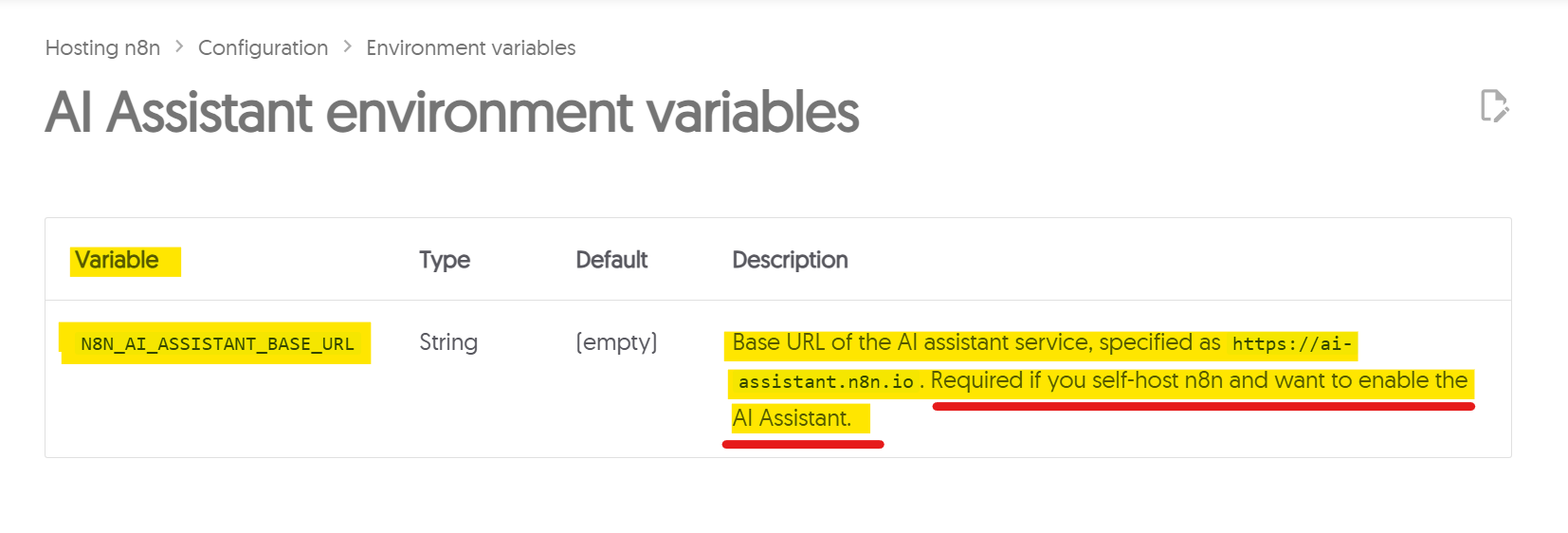
Task: Click the N8N_AI_ASSISTANT_BASE_URL variable name
Action: [x=217, y=343]
